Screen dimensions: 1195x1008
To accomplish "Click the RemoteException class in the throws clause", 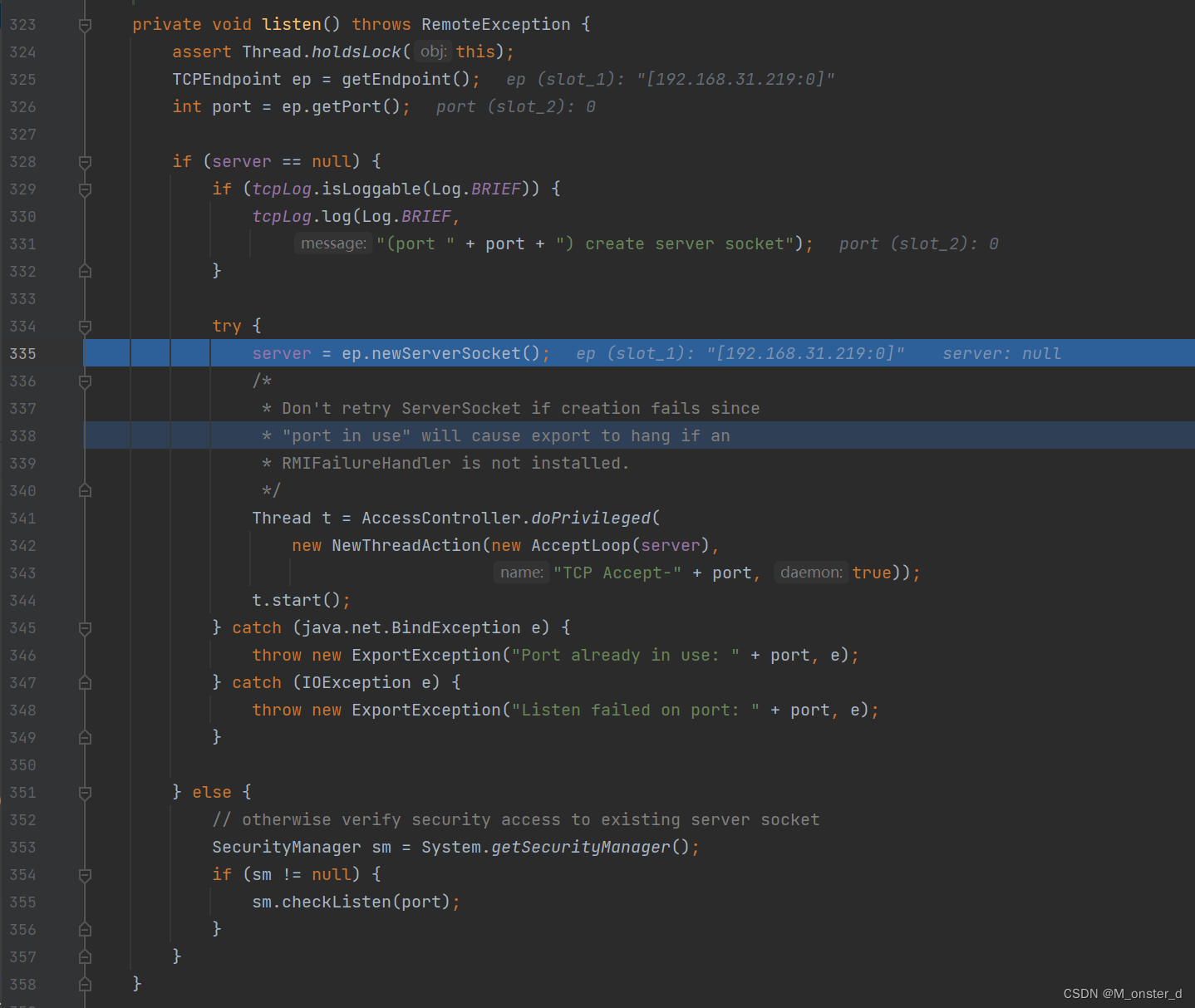I will point(495,25).
